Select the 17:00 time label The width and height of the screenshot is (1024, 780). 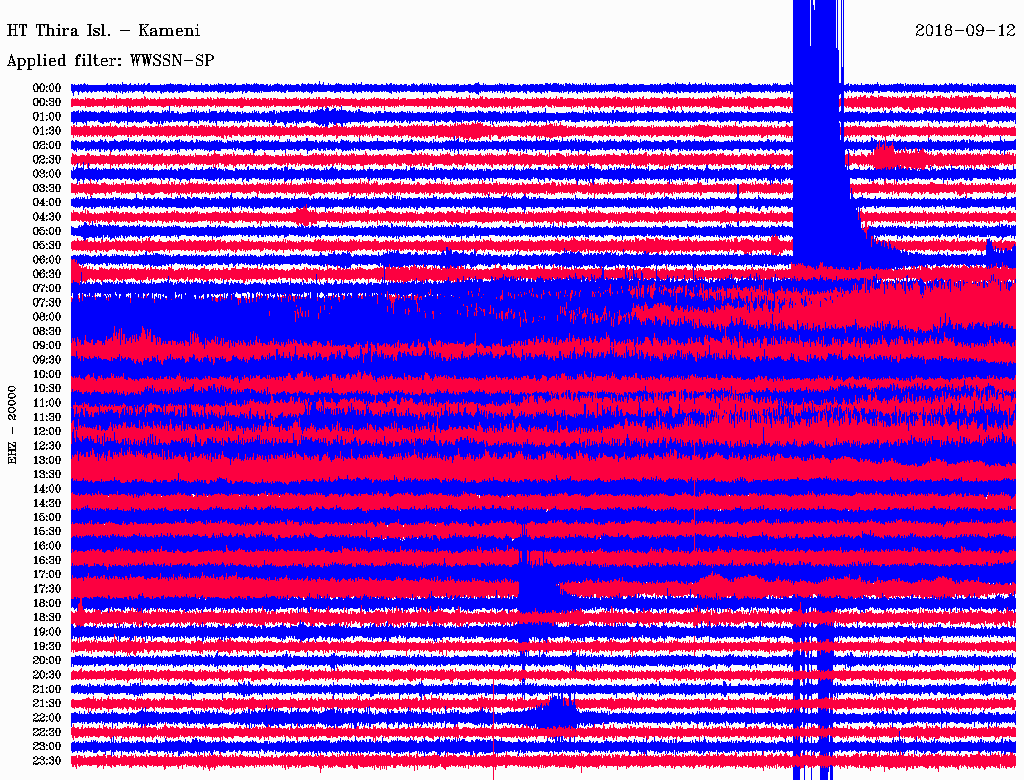tap(47, 575)
